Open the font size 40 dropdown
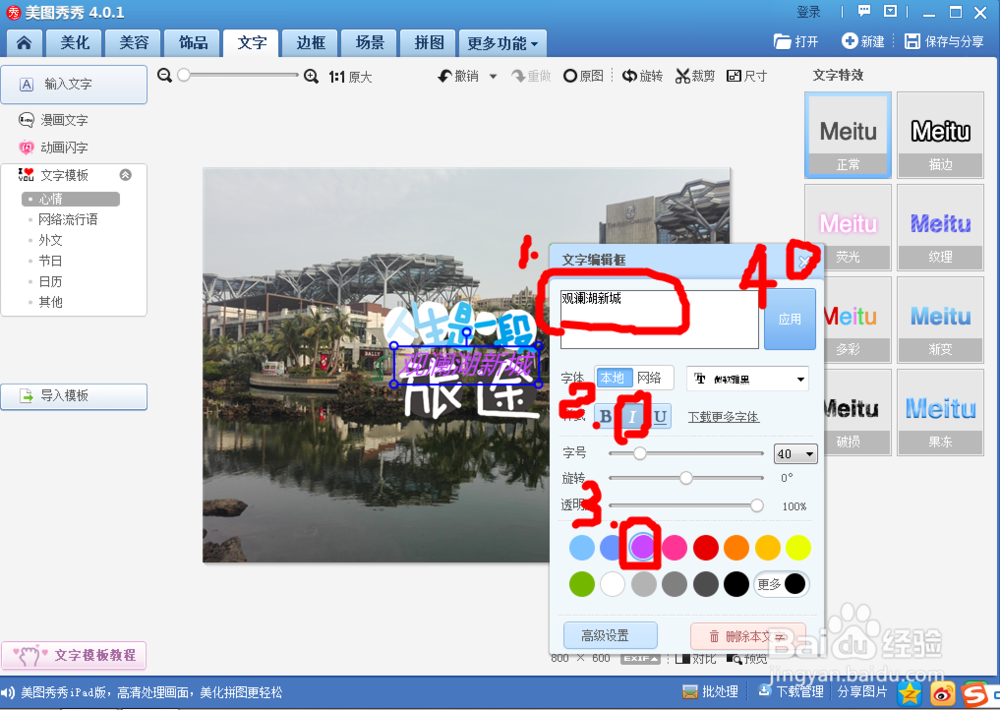1000x710 pixels. pyautogui.click(x=795, y=453)
